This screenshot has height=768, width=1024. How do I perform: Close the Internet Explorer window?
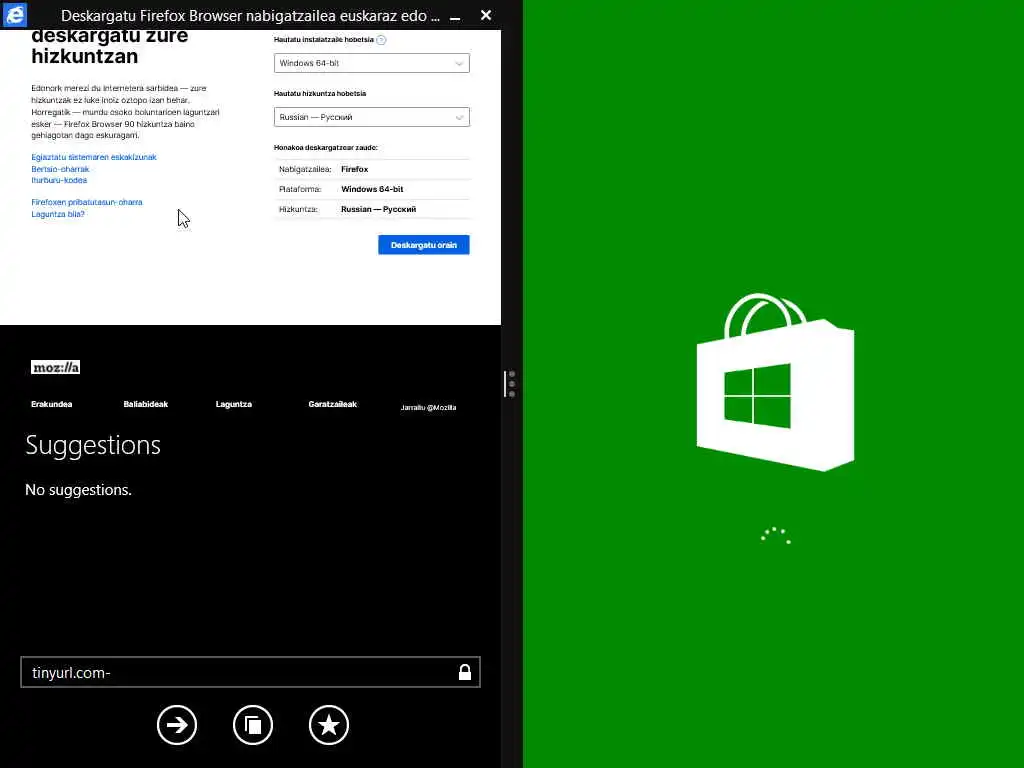point(486,15)
